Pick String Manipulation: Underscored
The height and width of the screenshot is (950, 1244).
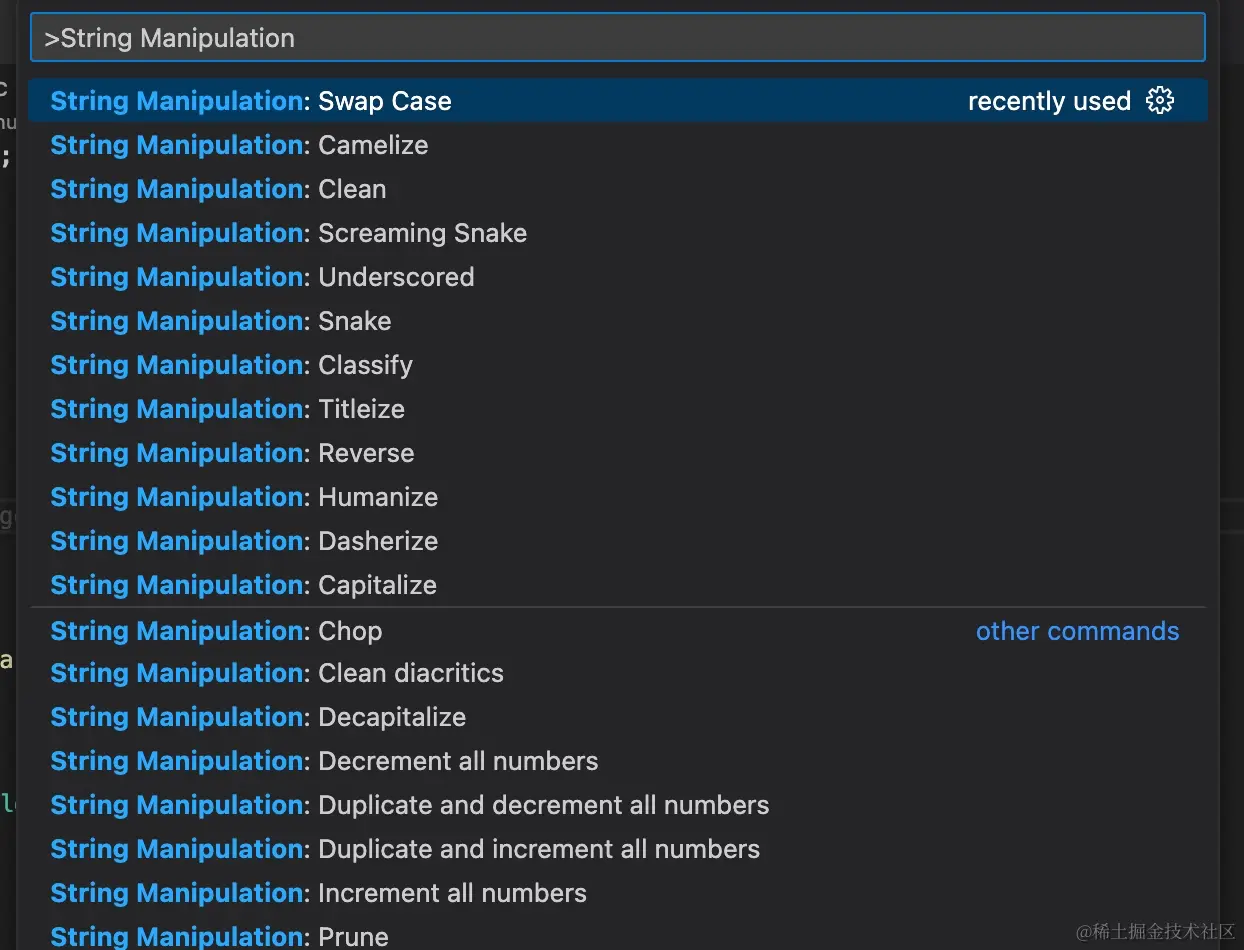click(x=618, y=277)
